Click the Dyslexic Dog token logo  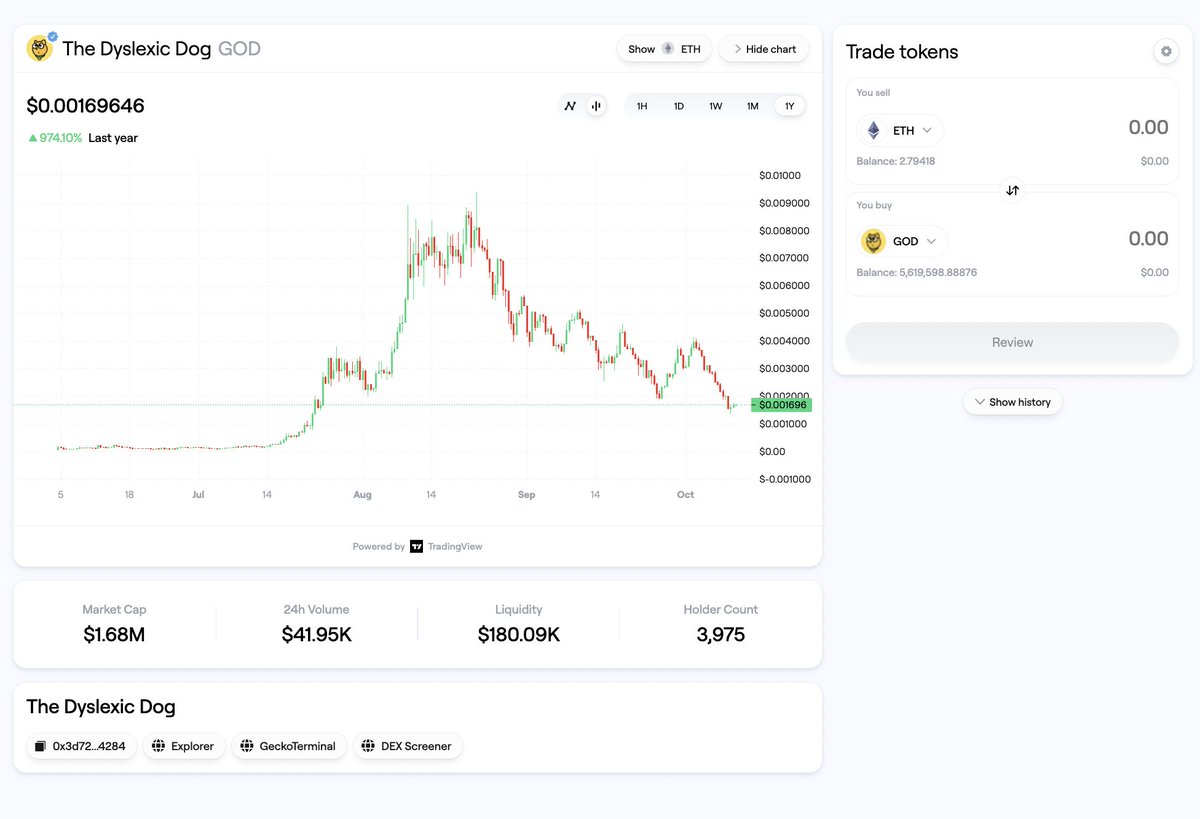40,48
